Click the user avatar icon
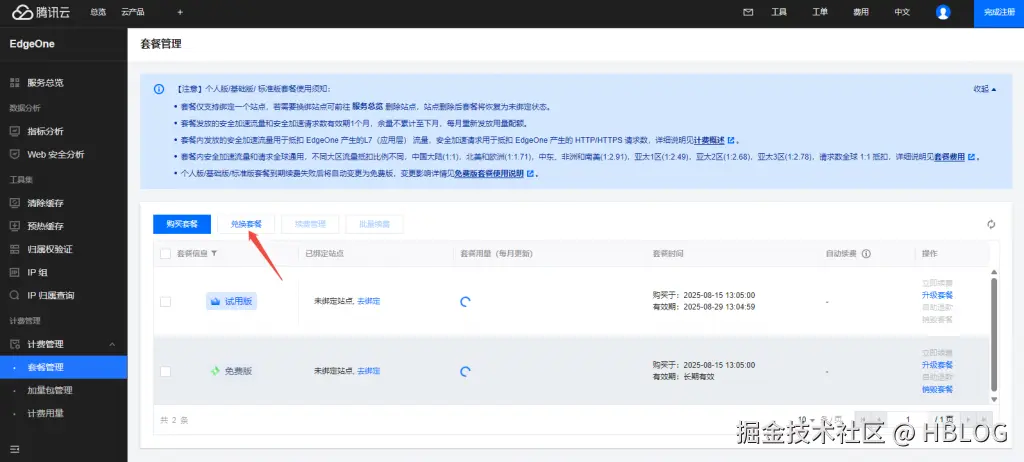 point(942,12)
